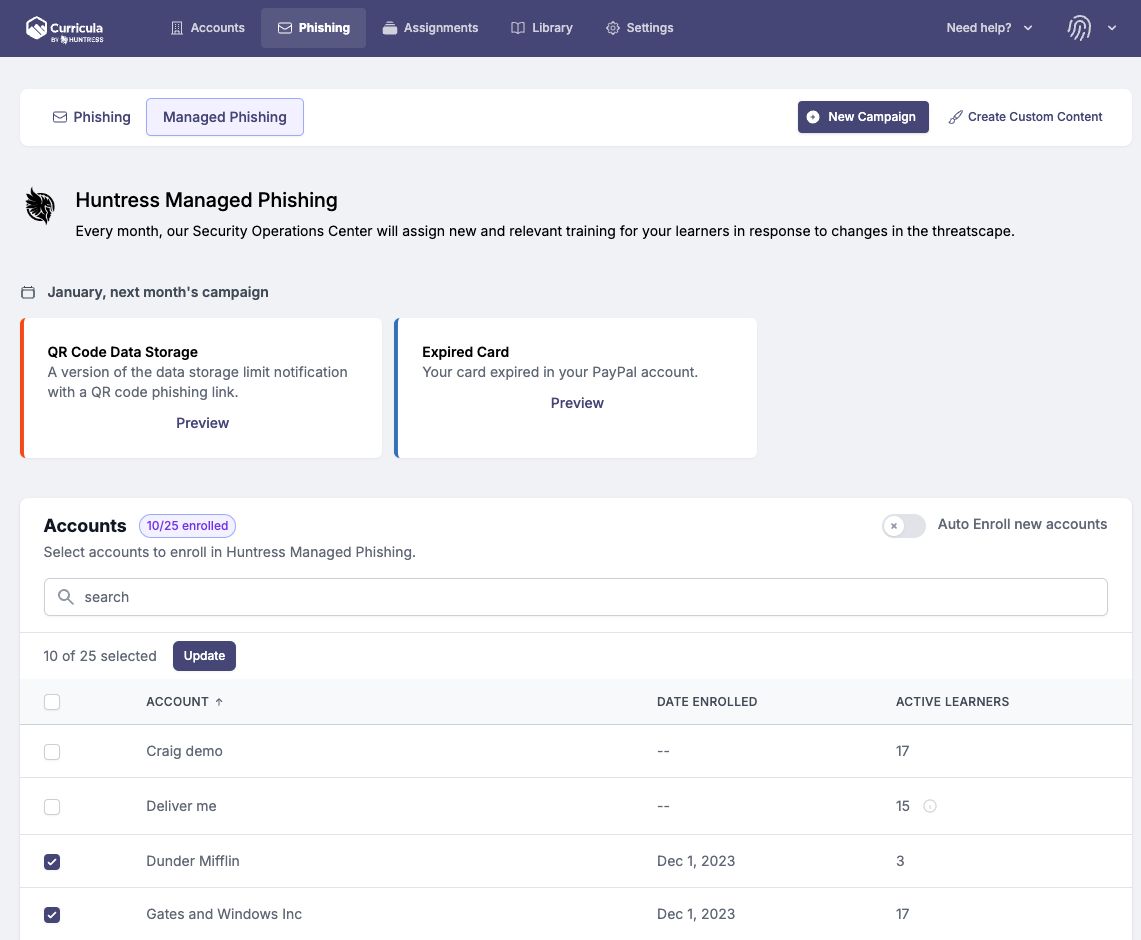Click the New Campaign button
Screen dimensions: 1141x940
pos(863,117)
